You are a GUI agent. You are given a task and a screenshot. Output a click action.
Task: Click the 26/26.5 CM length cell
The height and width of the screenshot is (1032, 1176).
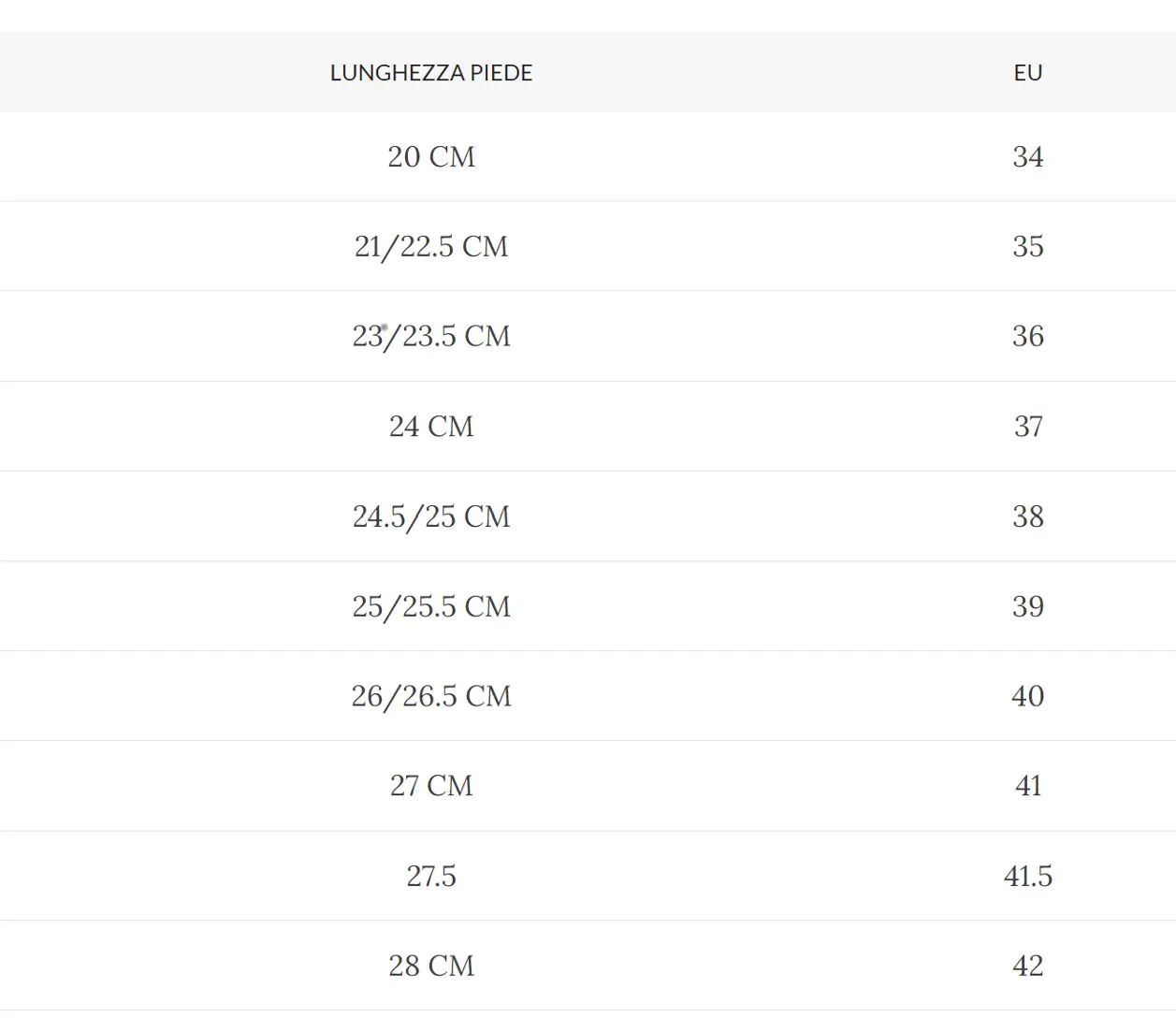tap(431, 696)
